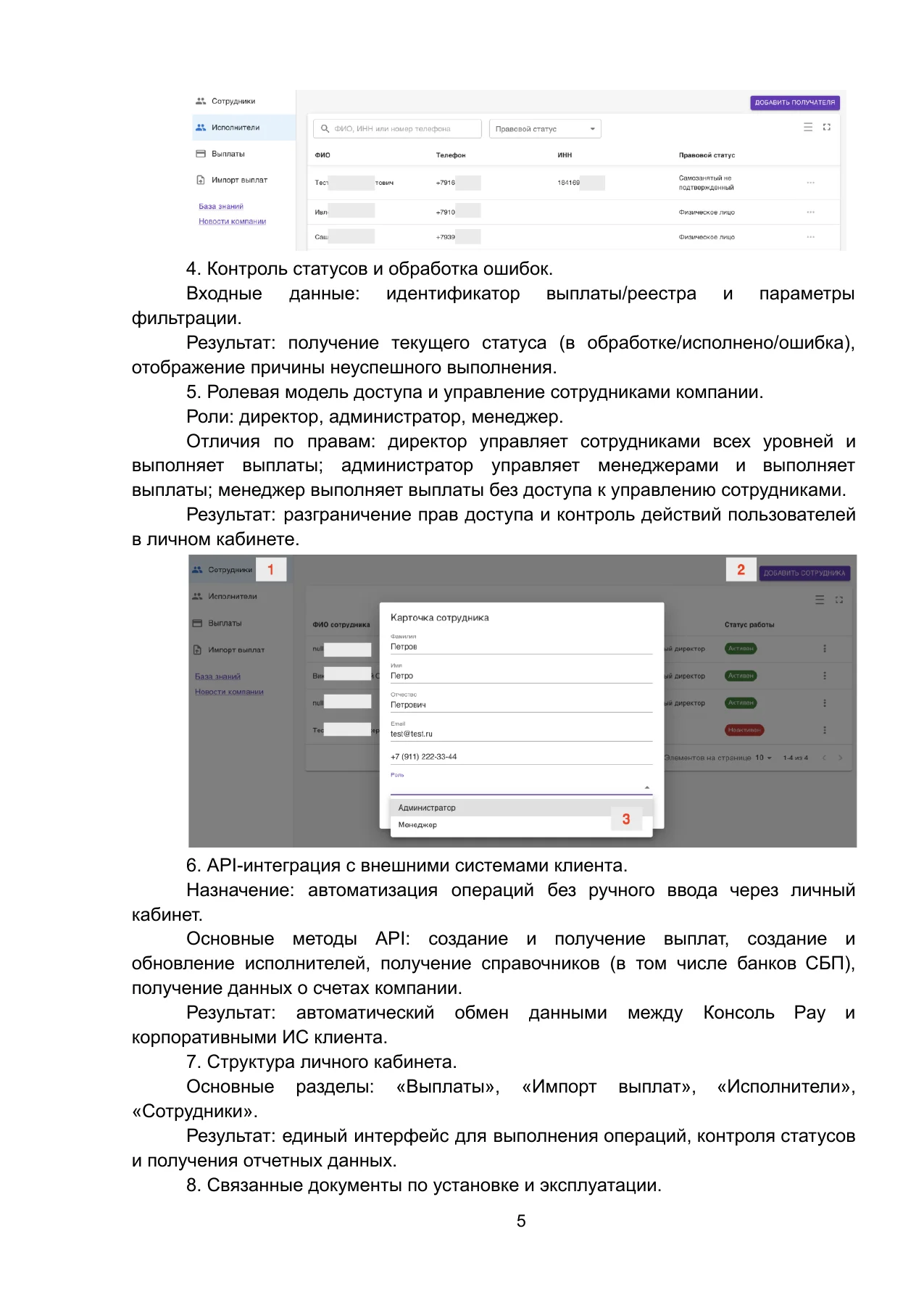
Task: Choose the Менеджер role option
Action: pos(521,825)
